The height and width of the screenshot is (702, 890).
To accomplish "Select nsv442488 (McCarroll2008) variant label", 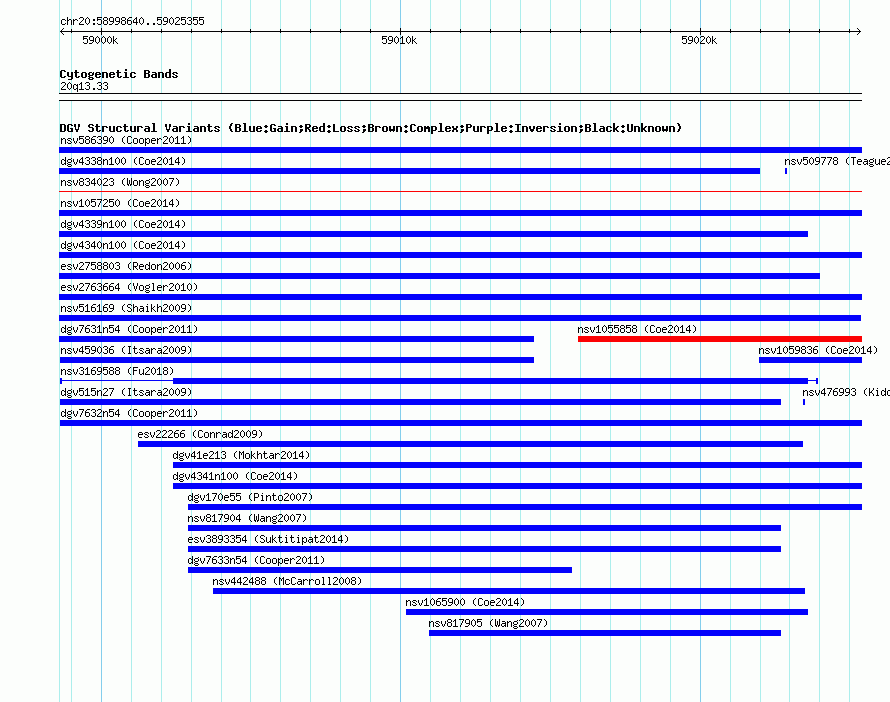I will (287, 581).
